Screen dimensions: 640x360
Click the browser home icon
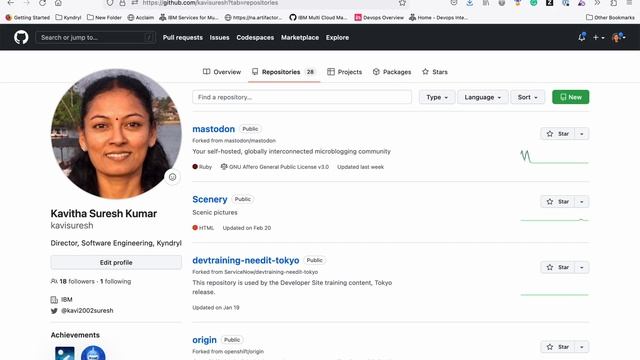(x=58, y=3)
